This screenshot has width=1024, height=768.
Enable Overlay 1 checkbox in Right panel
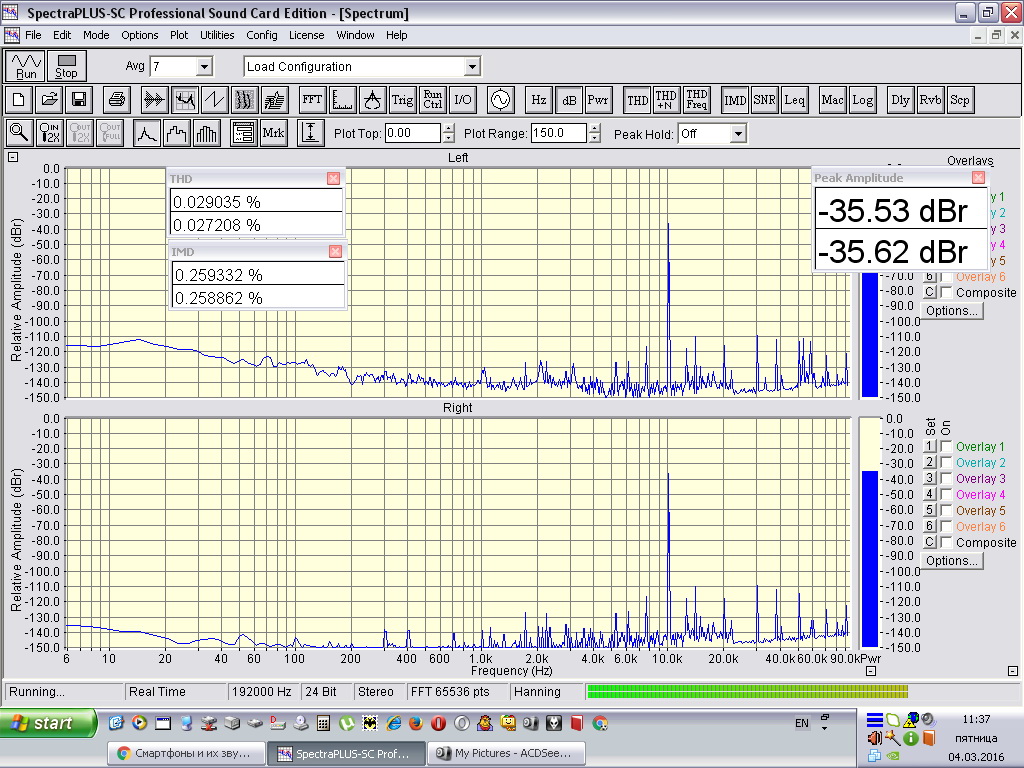click(x=946, y=447)
